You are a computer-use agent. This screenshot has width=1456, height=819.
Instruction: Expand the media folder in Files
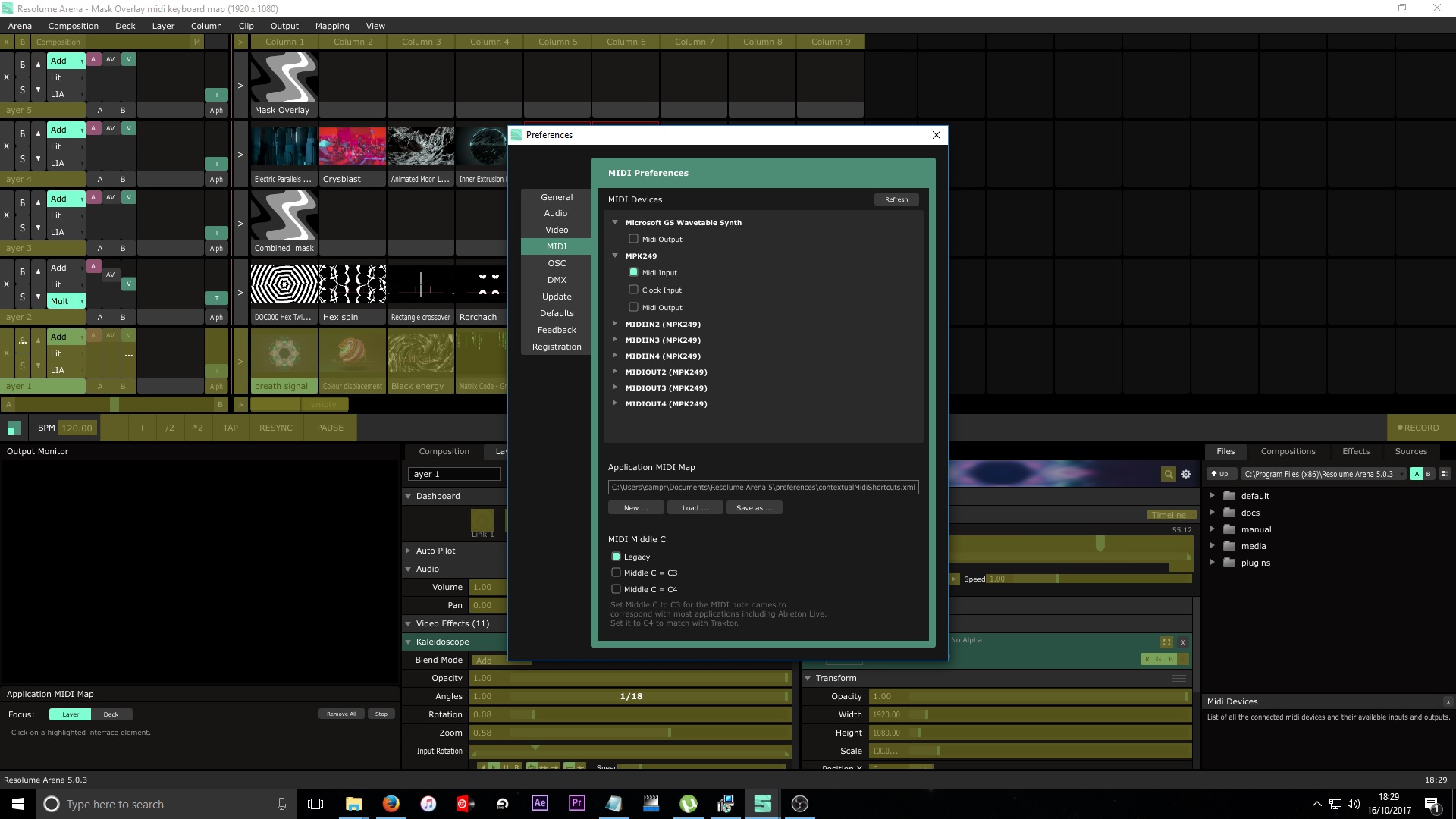pos(1212,546)
